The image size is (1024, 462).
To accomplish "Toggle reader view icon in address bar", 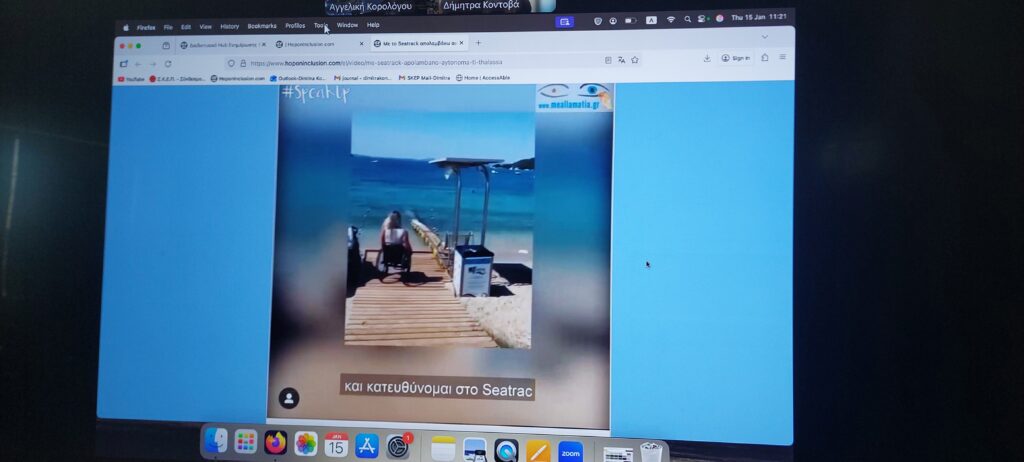I will [608, 60].
